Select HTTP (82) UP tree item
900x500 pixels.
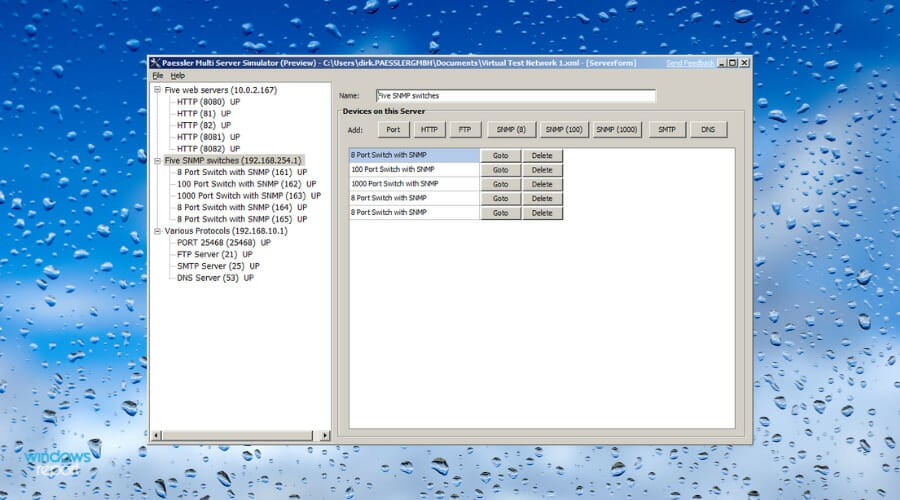point(204,125)
